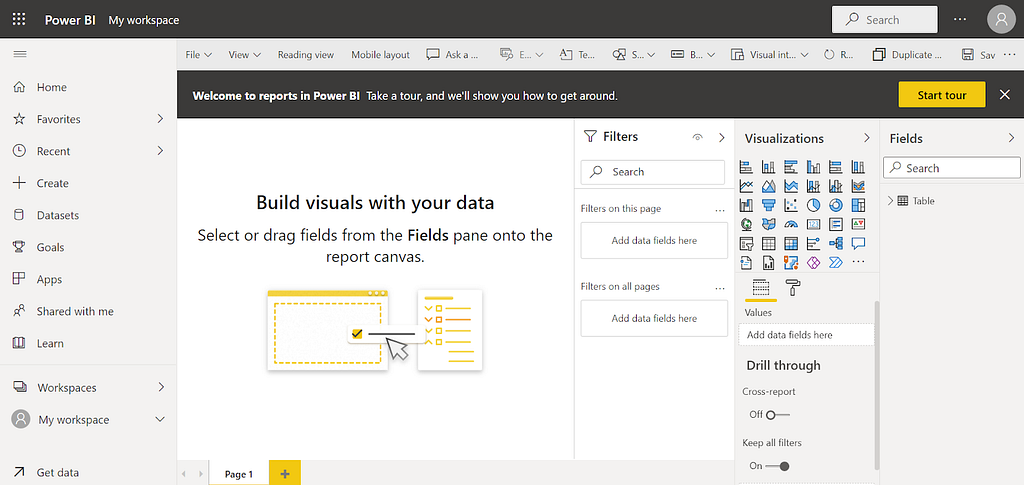Collapse the navigation pane hamburger icon
This screenshot has width=1024, height=485.
[x=20, y=54]
